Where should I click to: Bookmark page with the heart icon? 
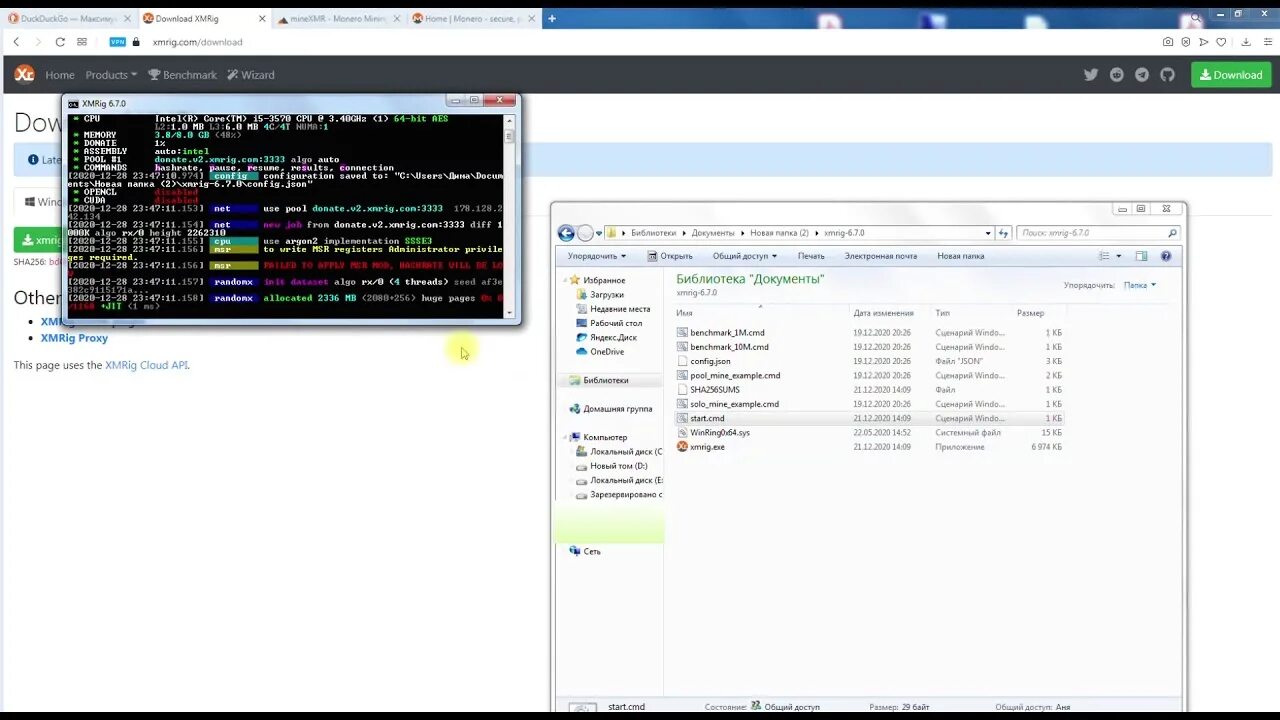(1221, 42)
